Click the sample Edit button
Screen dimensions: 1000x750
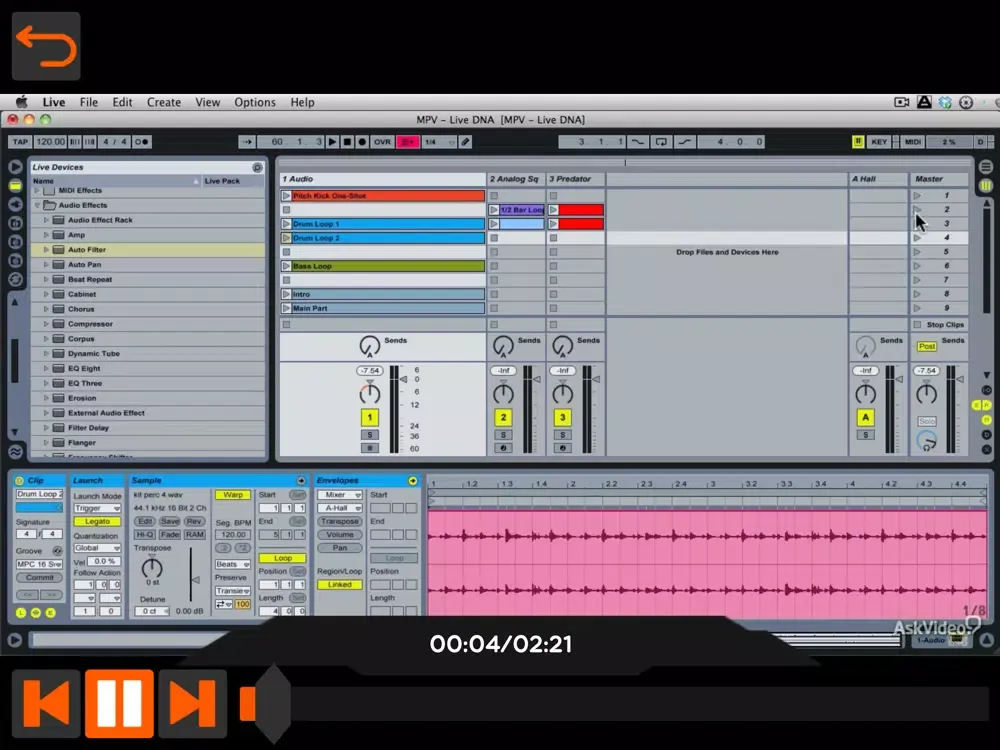click(145, 522)
